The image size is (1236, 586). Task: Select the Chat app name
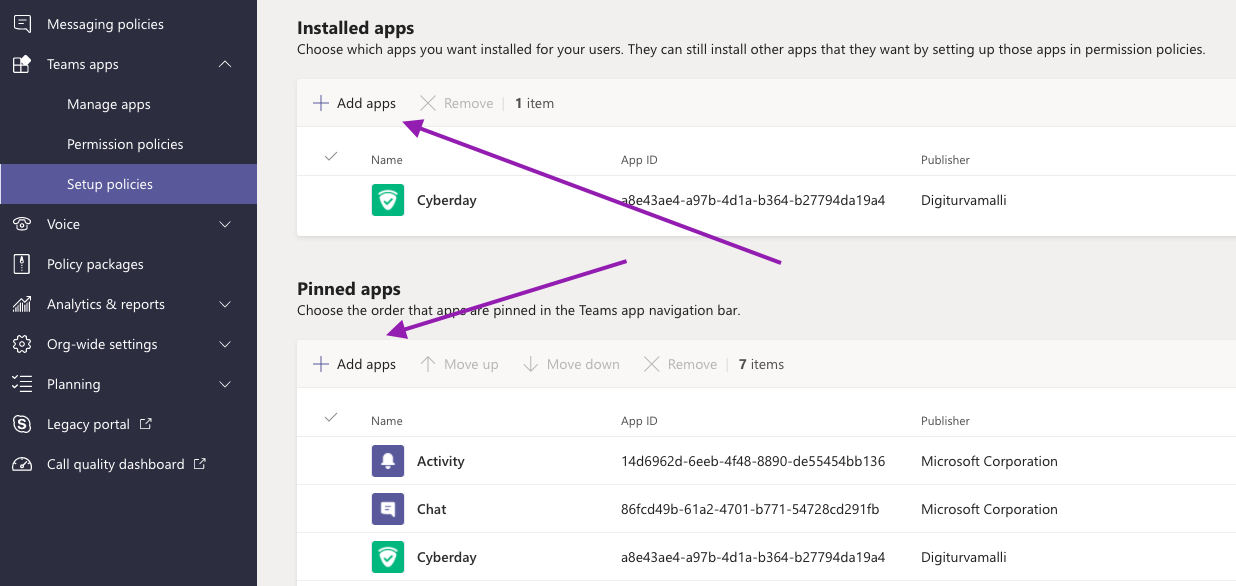[432, 509]
